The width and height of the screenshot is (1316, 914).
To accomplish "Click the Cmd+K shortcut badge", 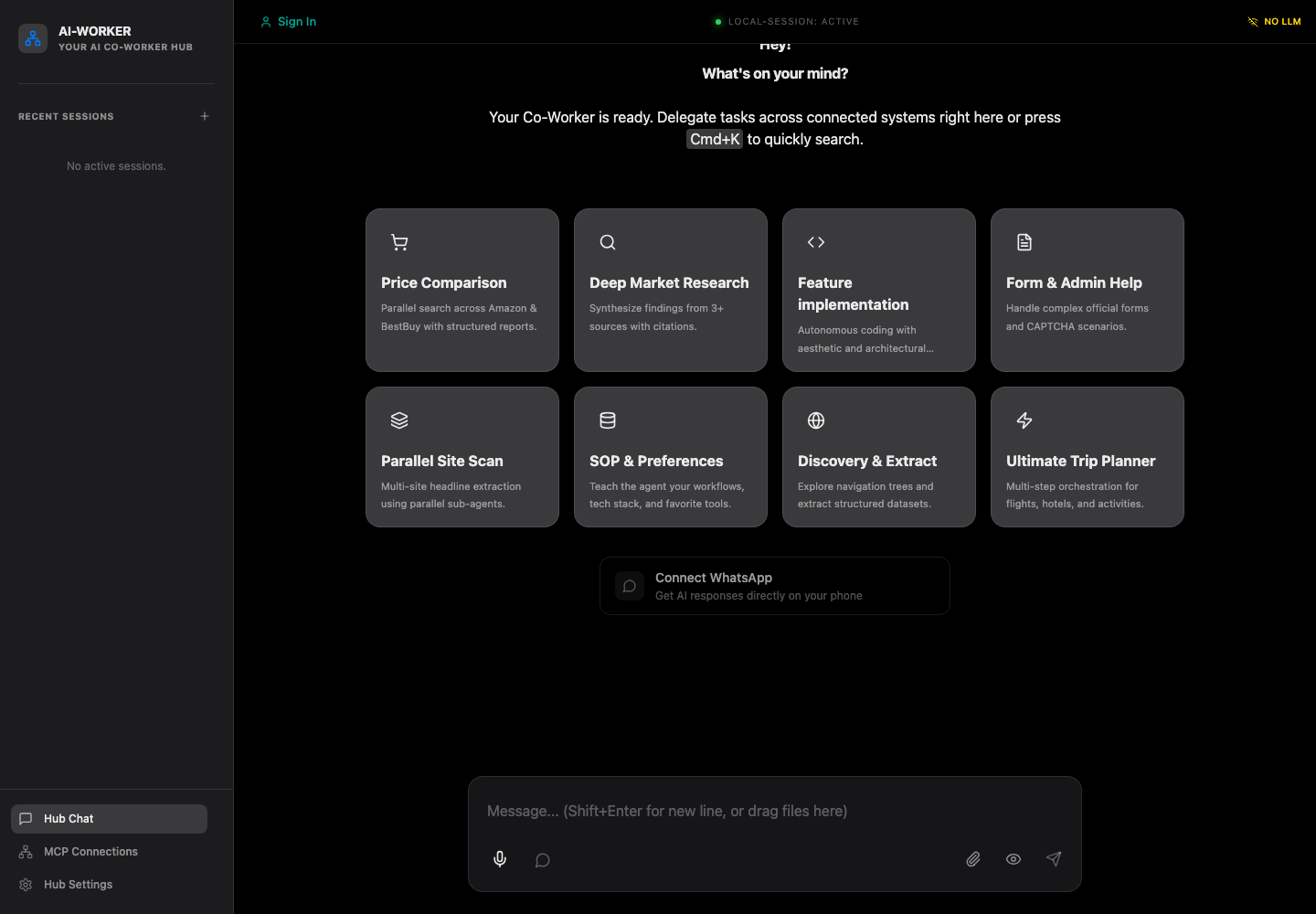I will tap(715, 139).
